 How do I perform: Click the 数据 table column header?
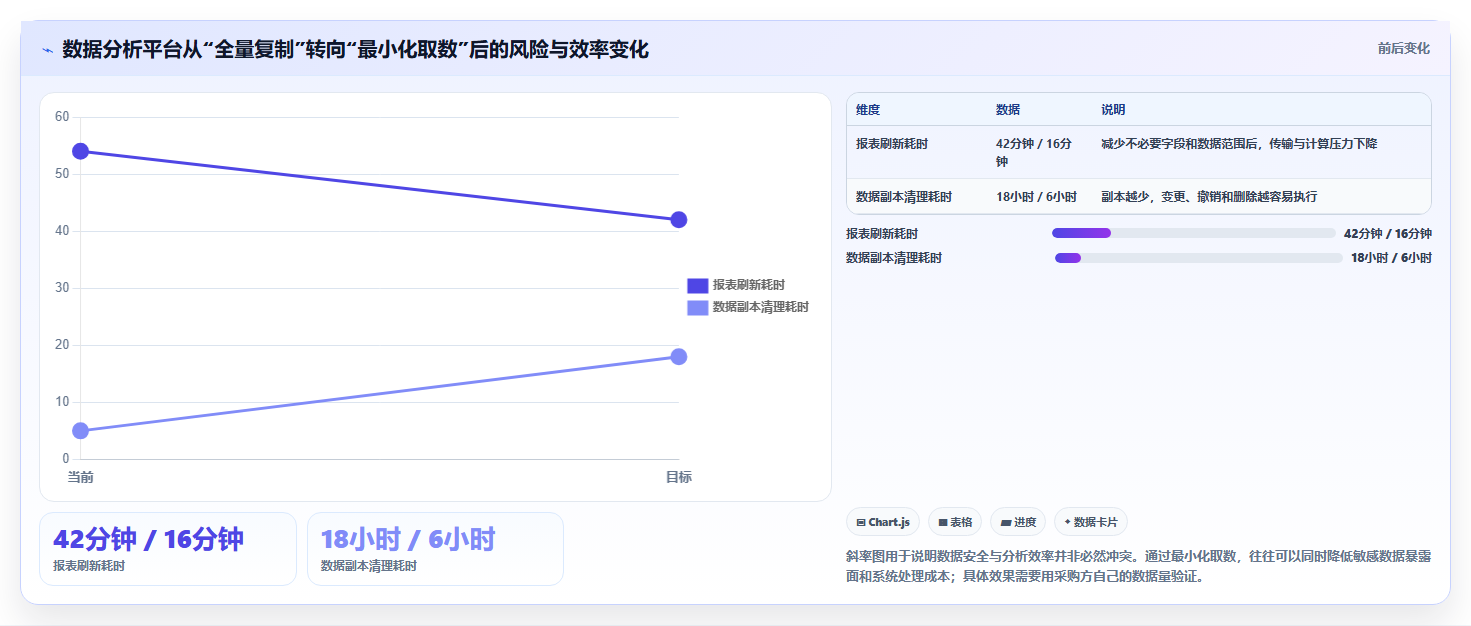(1008, 110)
